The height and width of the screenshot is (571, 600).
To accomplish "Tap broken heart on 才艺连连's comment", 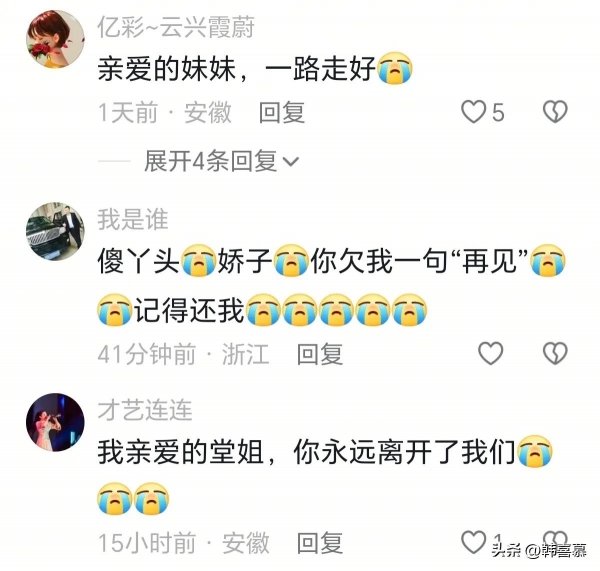I will tap(555, 540).
